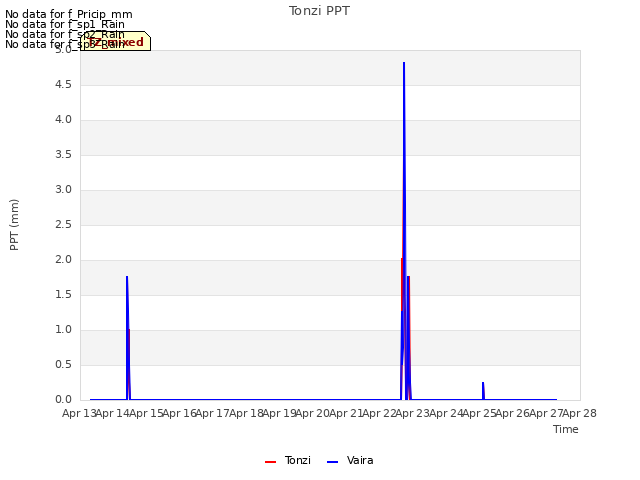Click the Apr 28 x-axis tick label

580,413
